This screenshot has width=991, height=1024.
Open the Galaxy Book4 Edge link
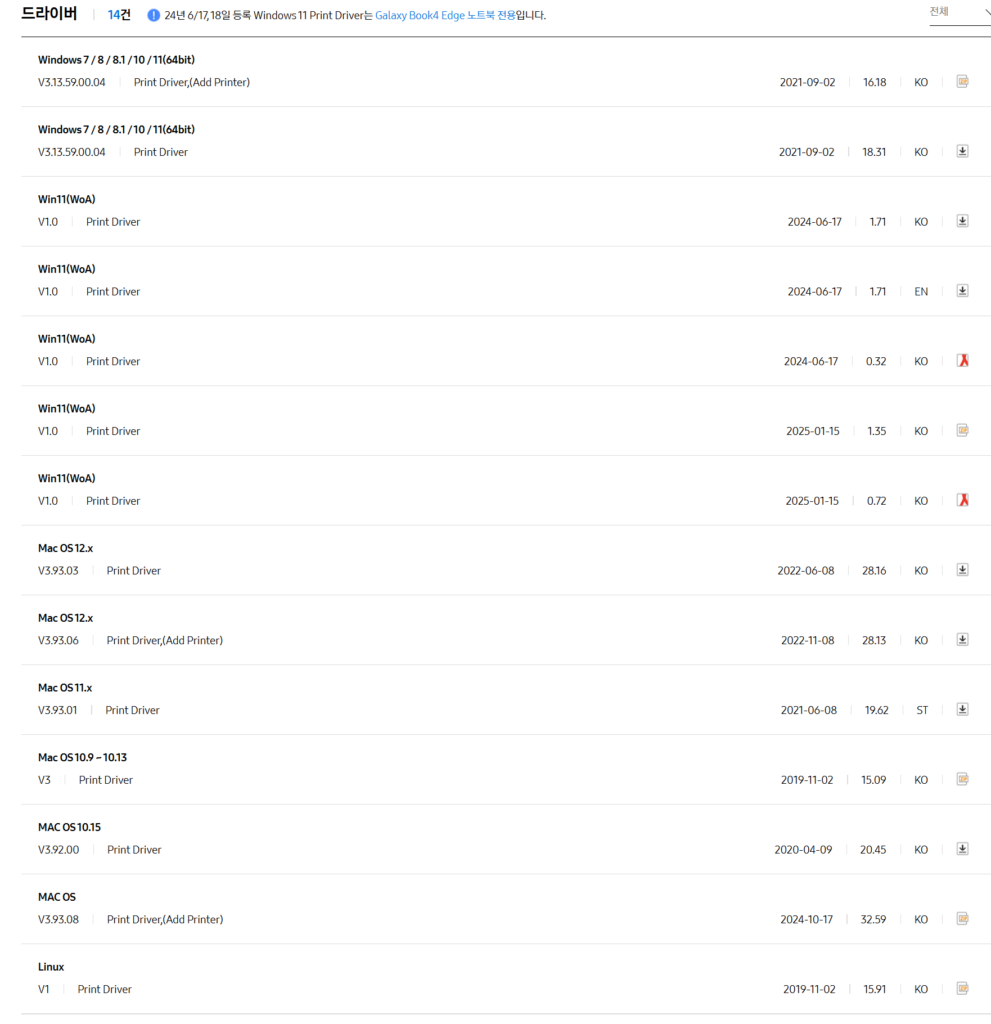click(419, 16)
